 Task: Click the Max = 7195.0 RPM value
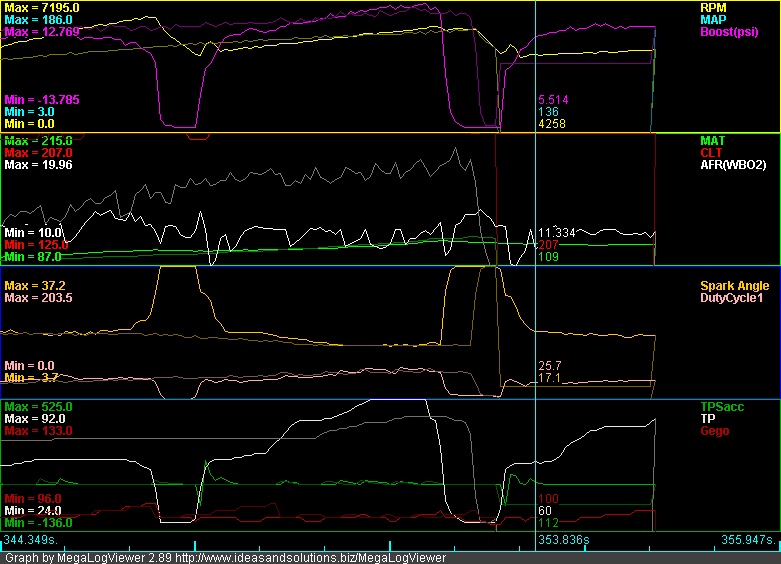(42, 8)
